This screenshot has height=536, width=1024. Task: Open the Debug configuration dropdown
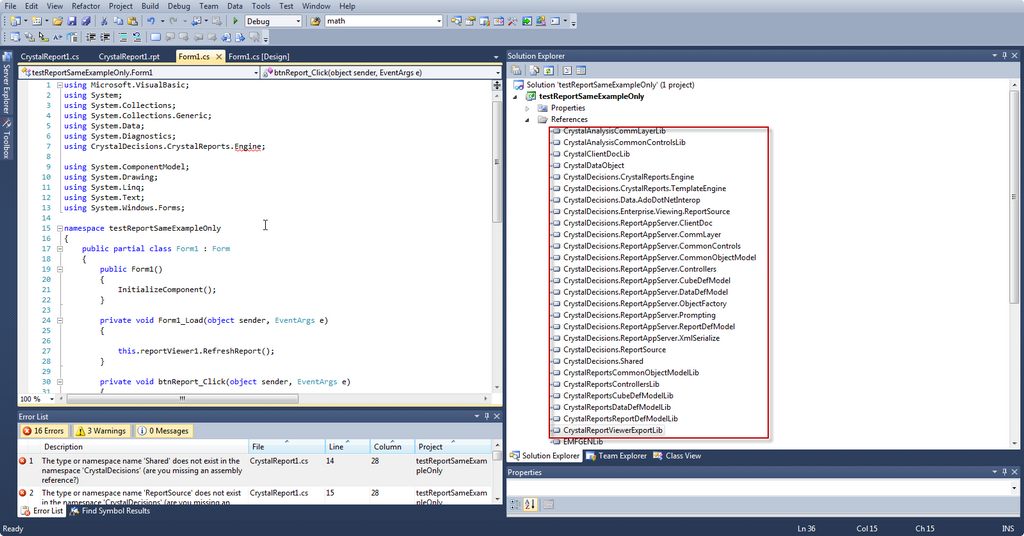(x=298, y=21)
